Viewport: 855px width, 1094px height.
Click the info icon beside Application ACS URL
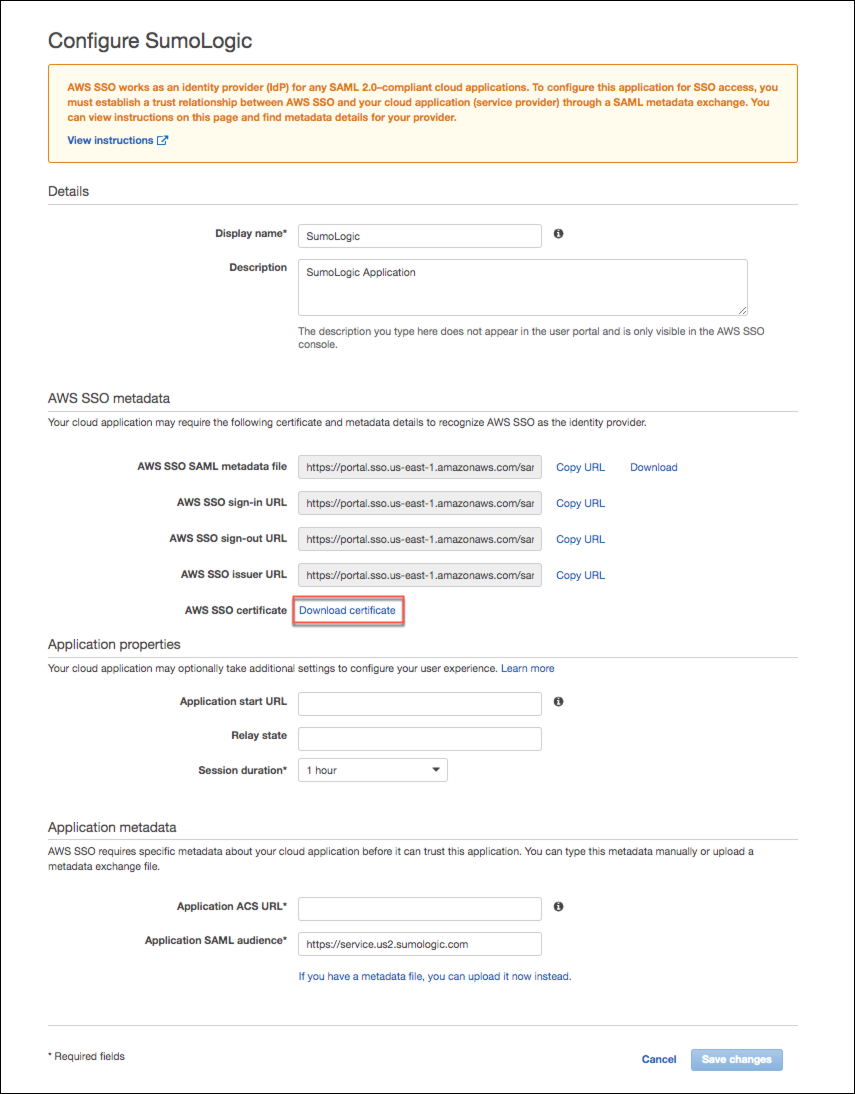click(558, 906)
